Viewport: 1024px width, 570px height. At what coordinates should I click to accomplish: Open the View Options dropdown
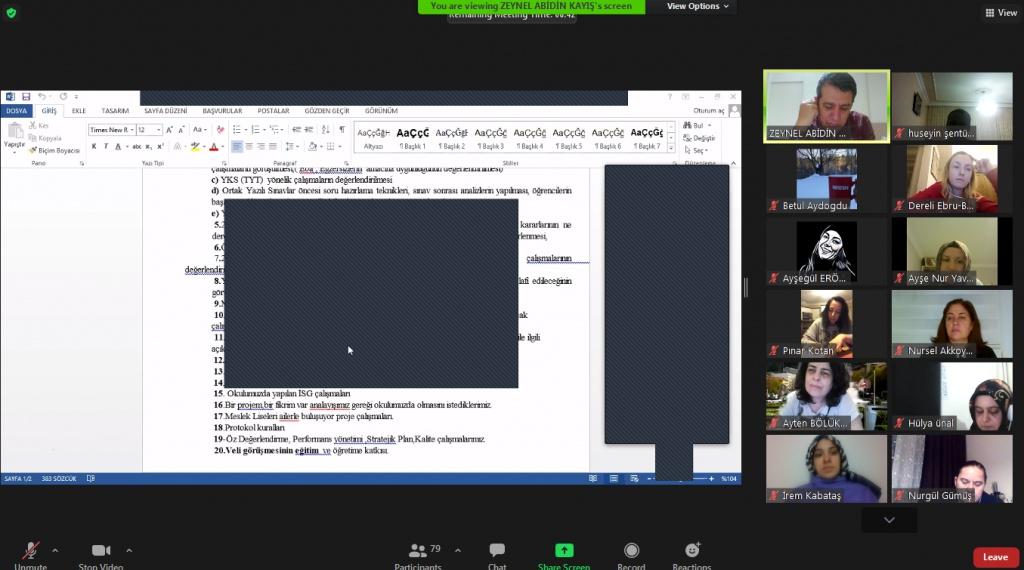click(698, 6)
